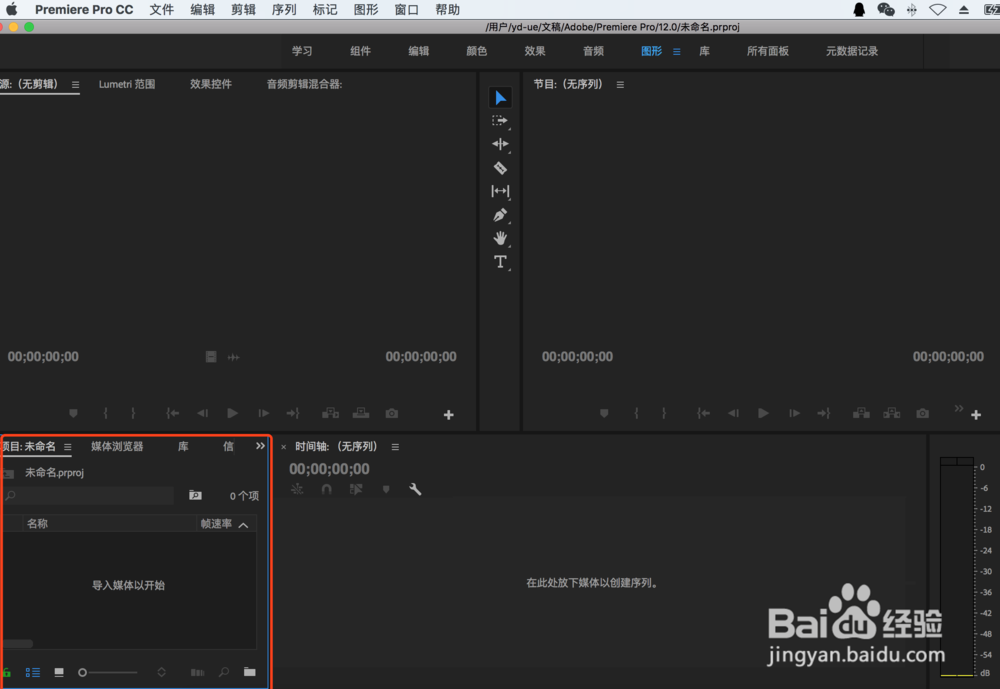Go to In point in Source monitor
The width and height of the screenshot is (1000, 689).
(172, 413)
